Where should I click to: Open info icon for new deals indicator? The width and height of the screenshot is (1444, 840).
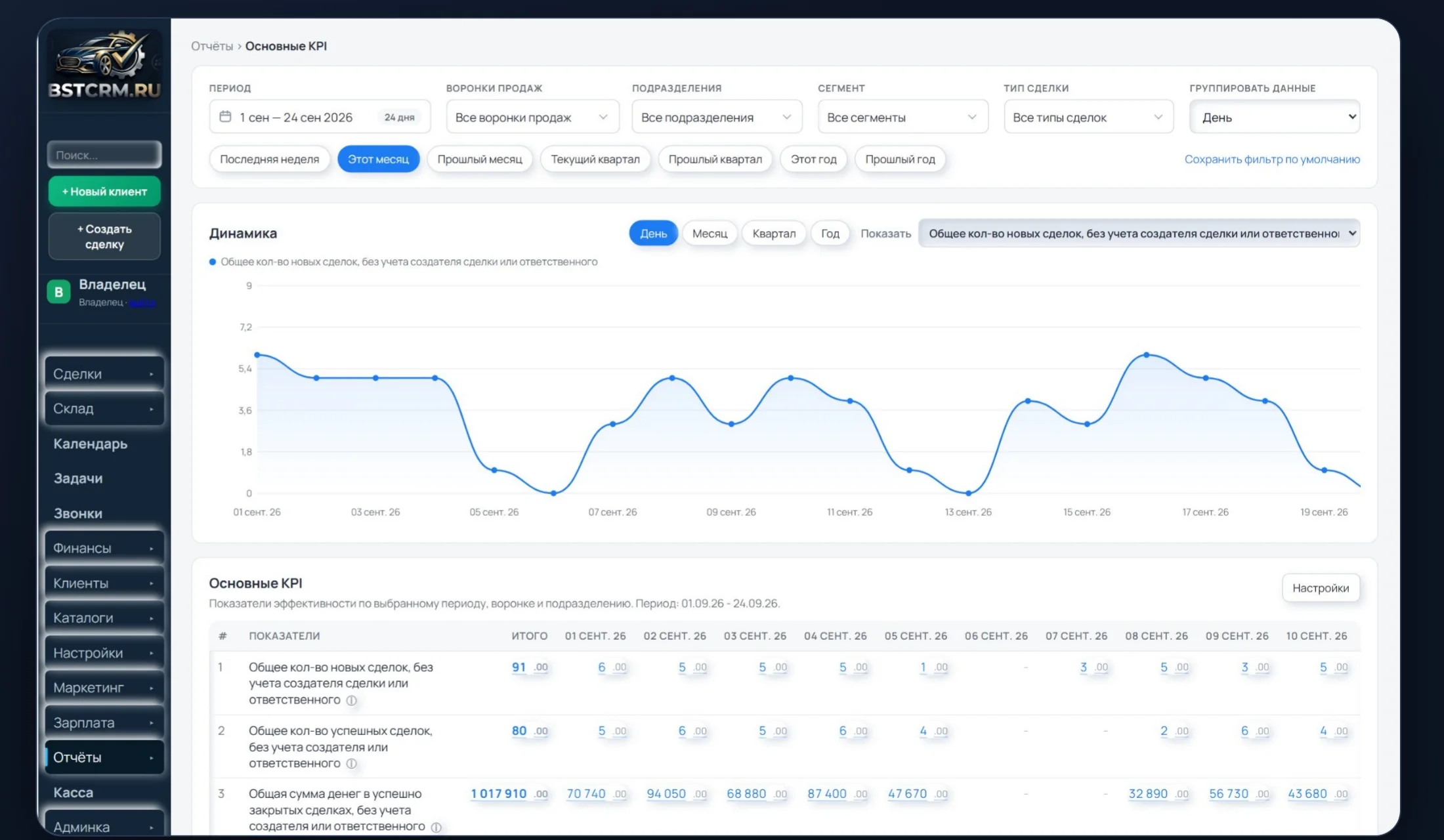click(352, 700)
